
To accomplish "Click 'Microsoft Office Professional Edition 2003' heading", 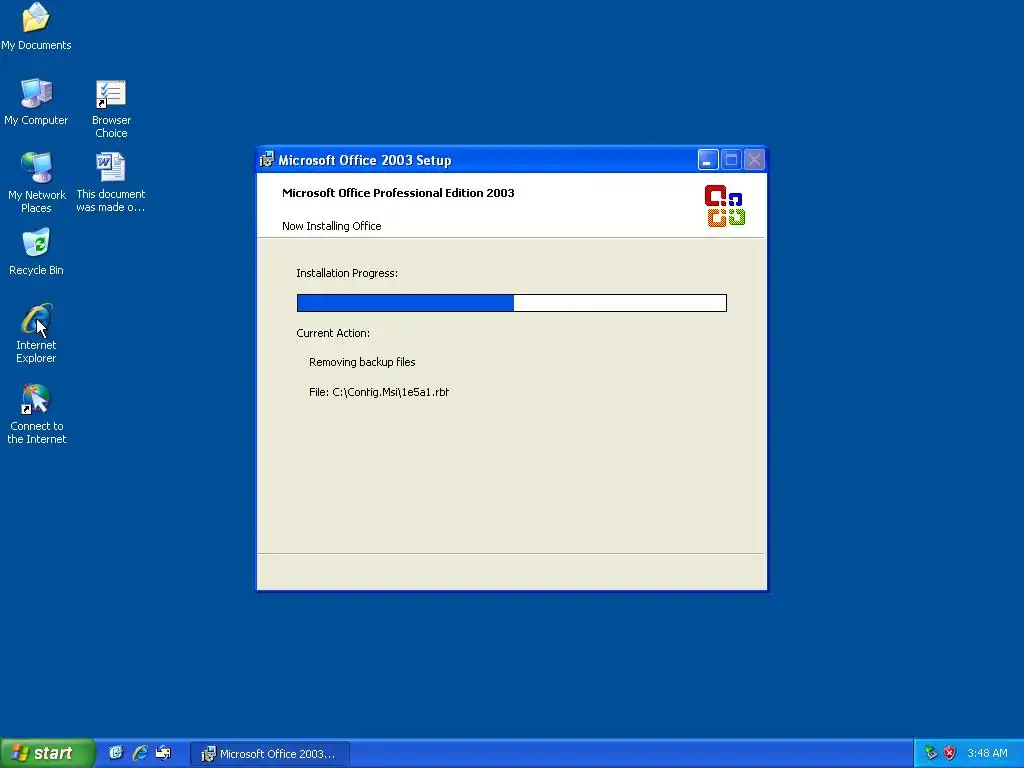I will [x=398, y=193].
